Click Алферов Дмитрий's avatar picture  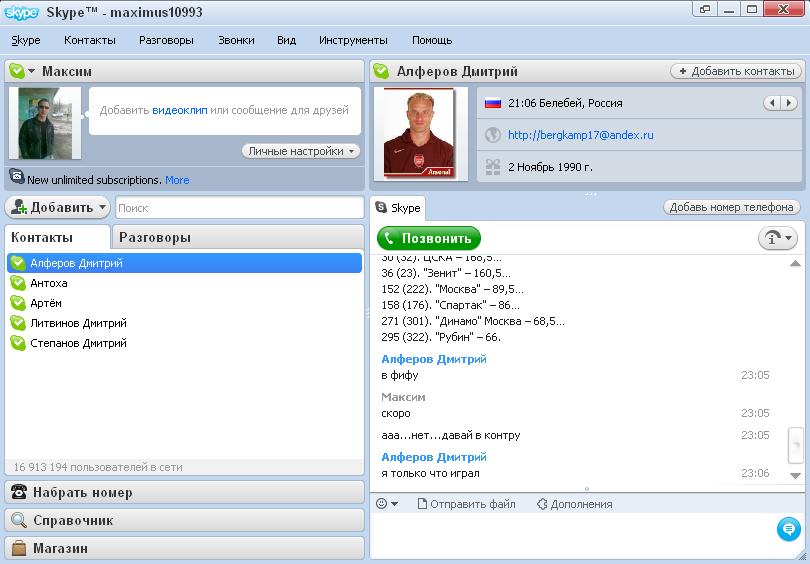point(420,134)
